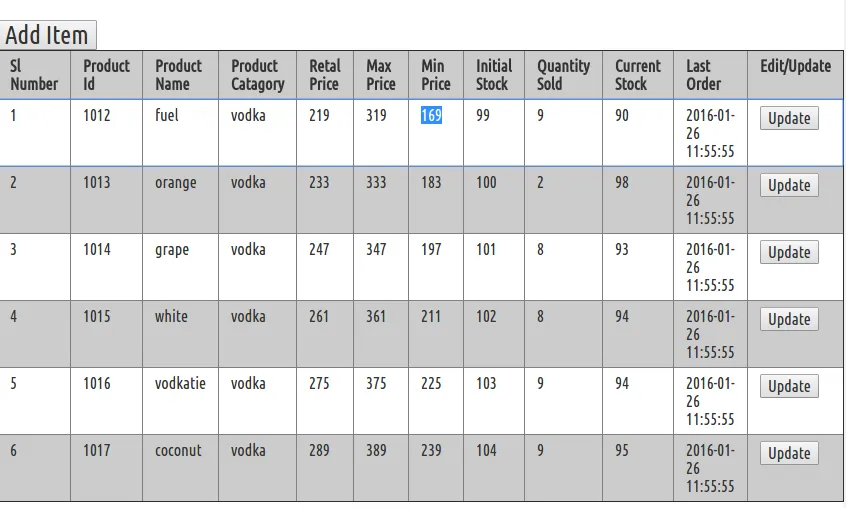Screen dimensions: 846x508
Task: Click the Add Item button
Action: pos(47,35)
